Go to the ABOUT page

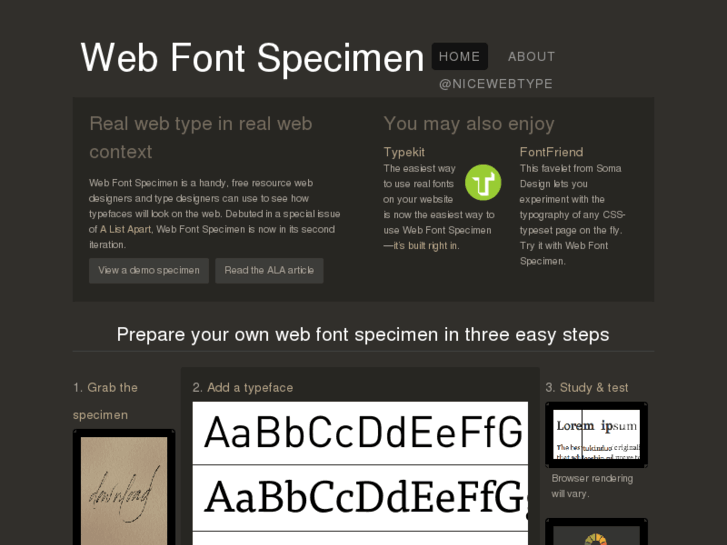[531, 57]
